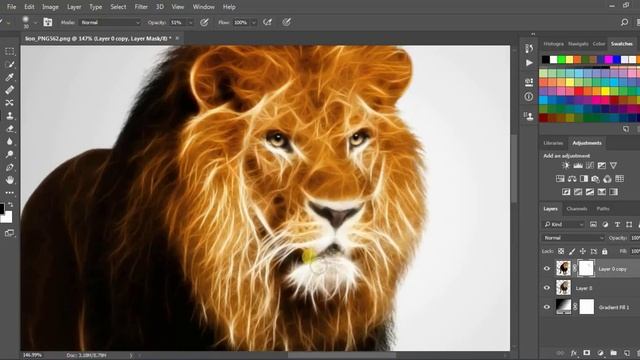Add a Brightness/Contrast adjustment
Viewport: 640px width, 360px height.
[566, 165]
